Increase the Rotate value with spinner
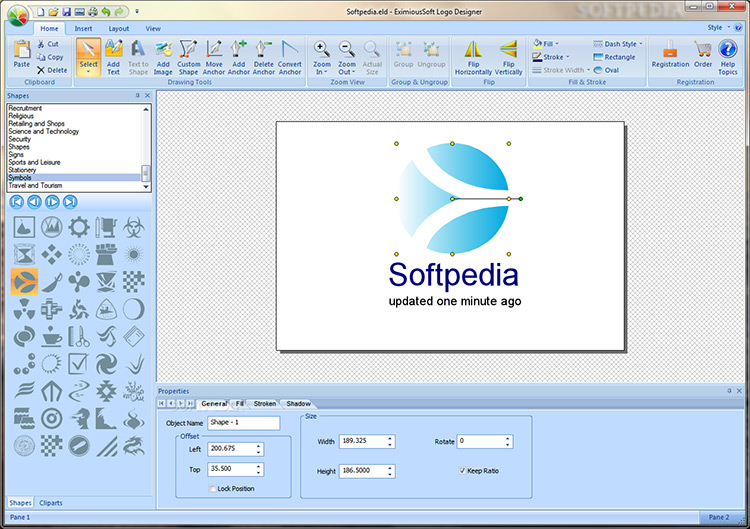 507,438
